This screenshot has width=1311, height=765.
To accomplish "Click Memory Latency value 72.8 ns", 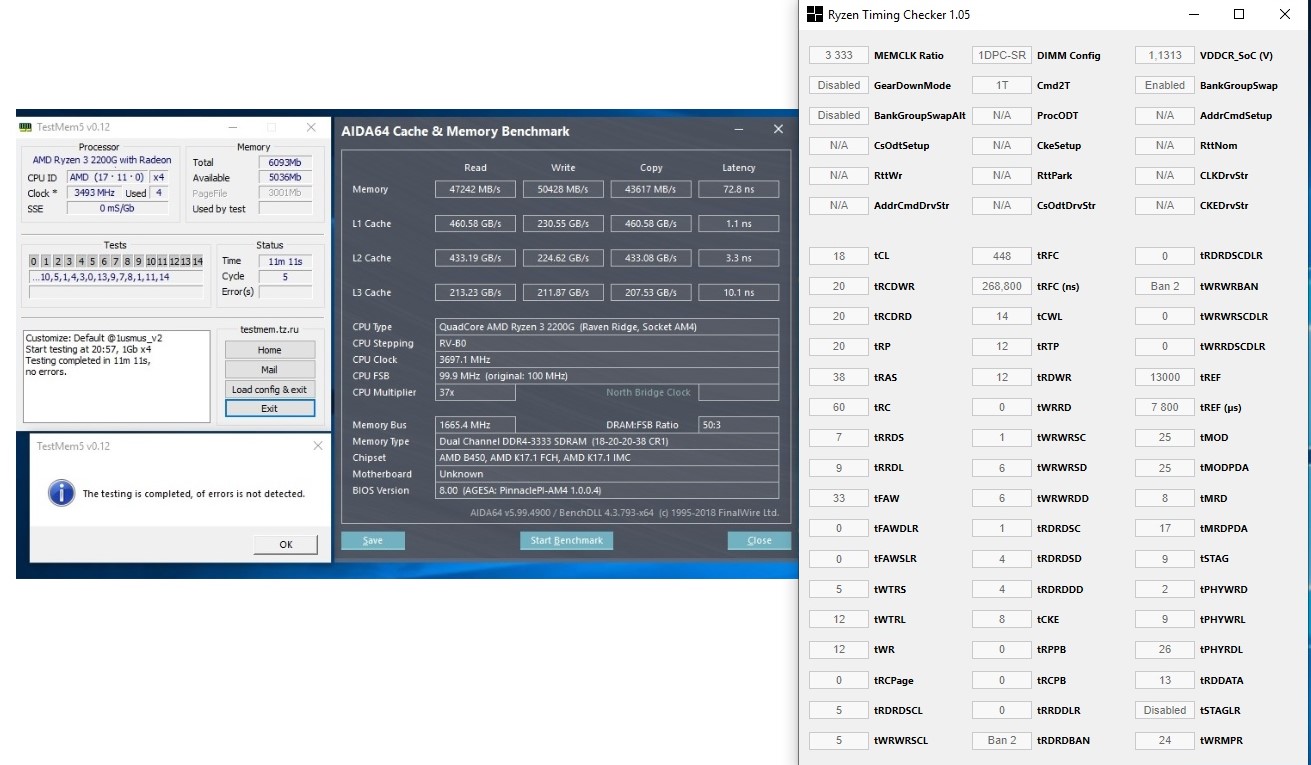I will point(738,189).
